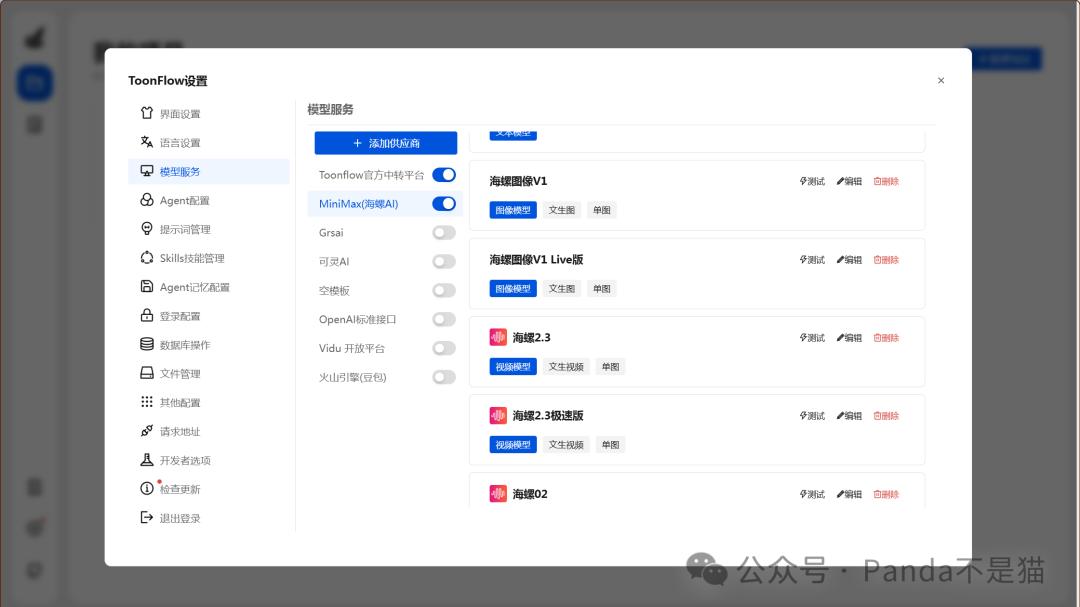
Task: Open 界面设置 interface settings
Action: tap(209, 114)
